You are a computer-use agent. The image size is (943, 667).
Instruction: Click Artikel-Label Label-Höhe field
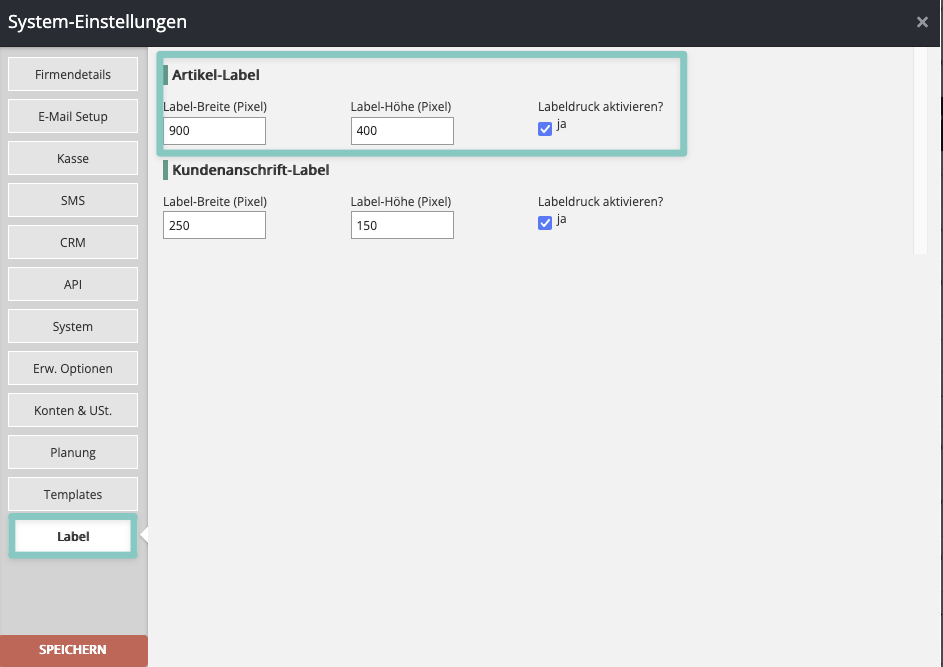pyautogui.click(x=402, y=131)
